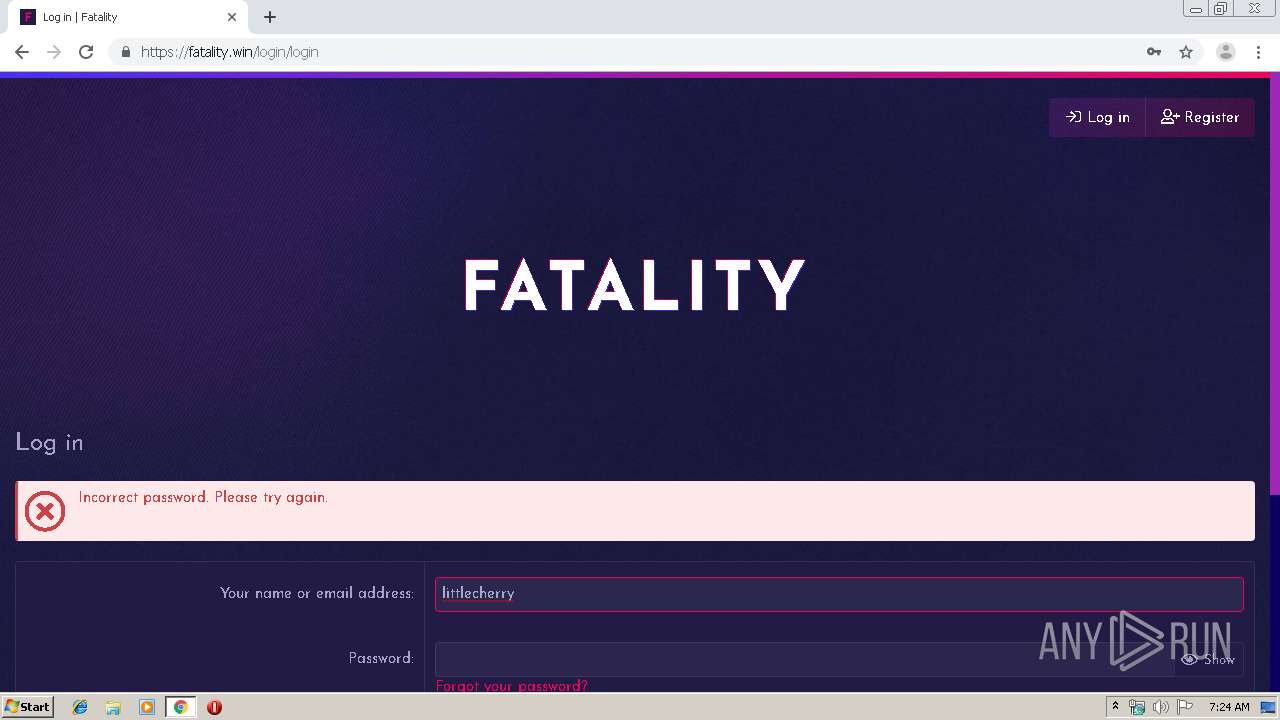Show hidden system tray icons

tap(1115, 707)
